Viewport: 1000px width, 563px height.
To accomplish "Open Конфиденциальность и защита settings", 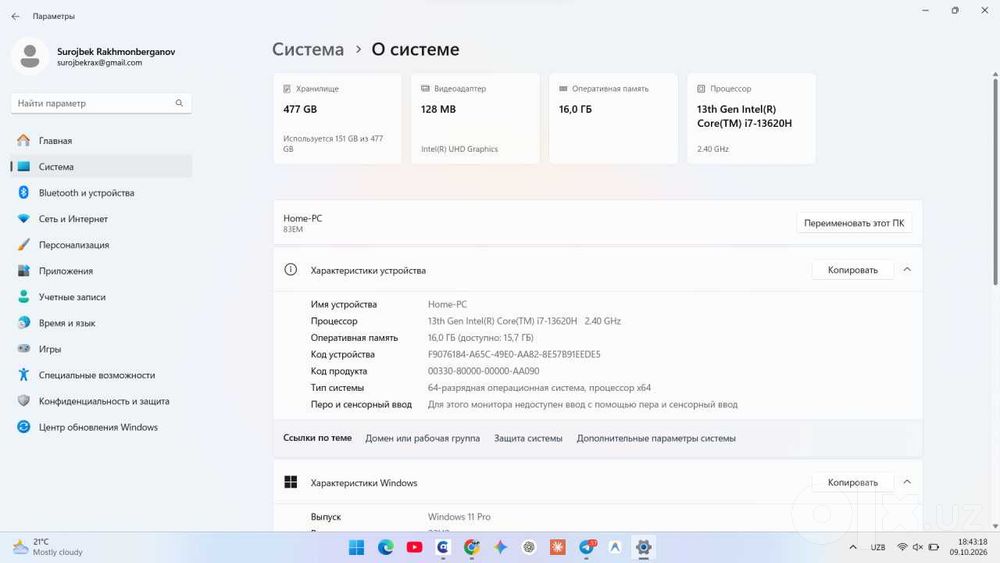I will [x=101, y=402].
